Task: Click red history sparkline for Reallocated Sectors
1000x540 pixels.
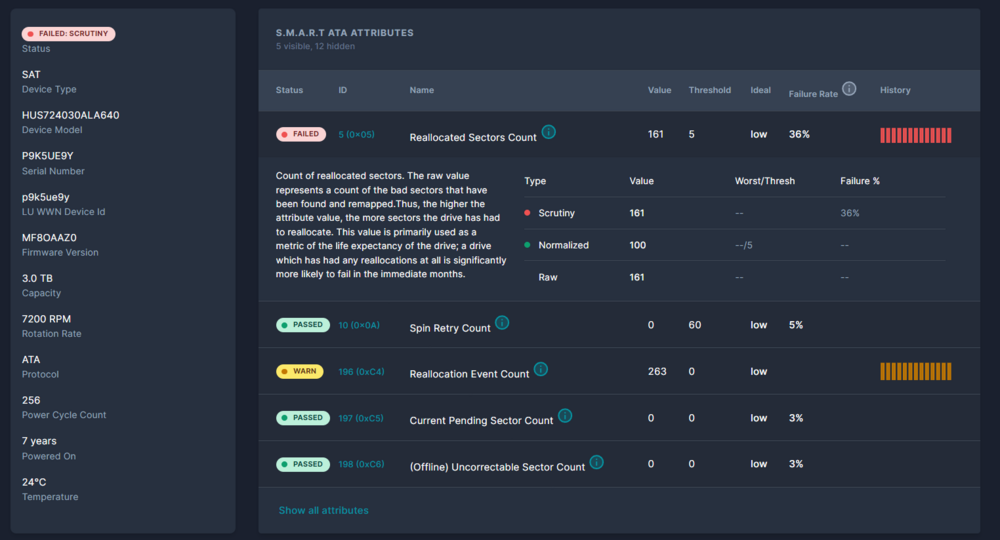Action: (x=916, y=135)
